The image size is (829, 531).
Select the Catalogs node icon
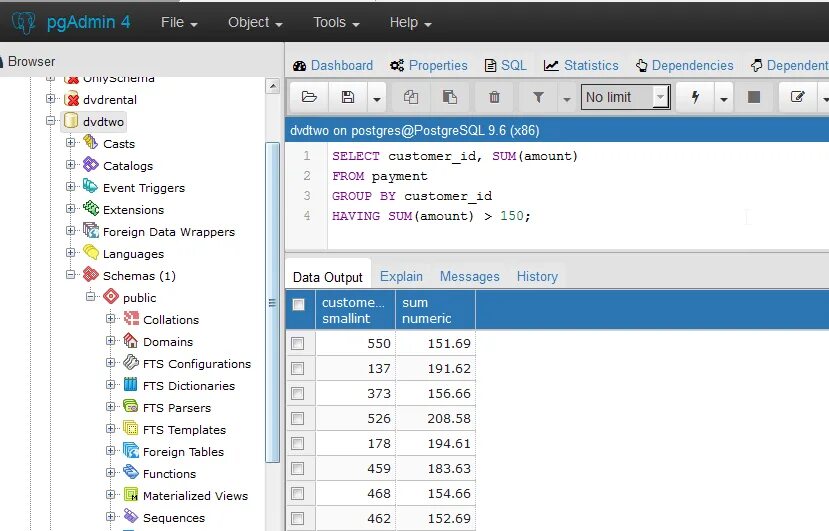pos(90,165)
